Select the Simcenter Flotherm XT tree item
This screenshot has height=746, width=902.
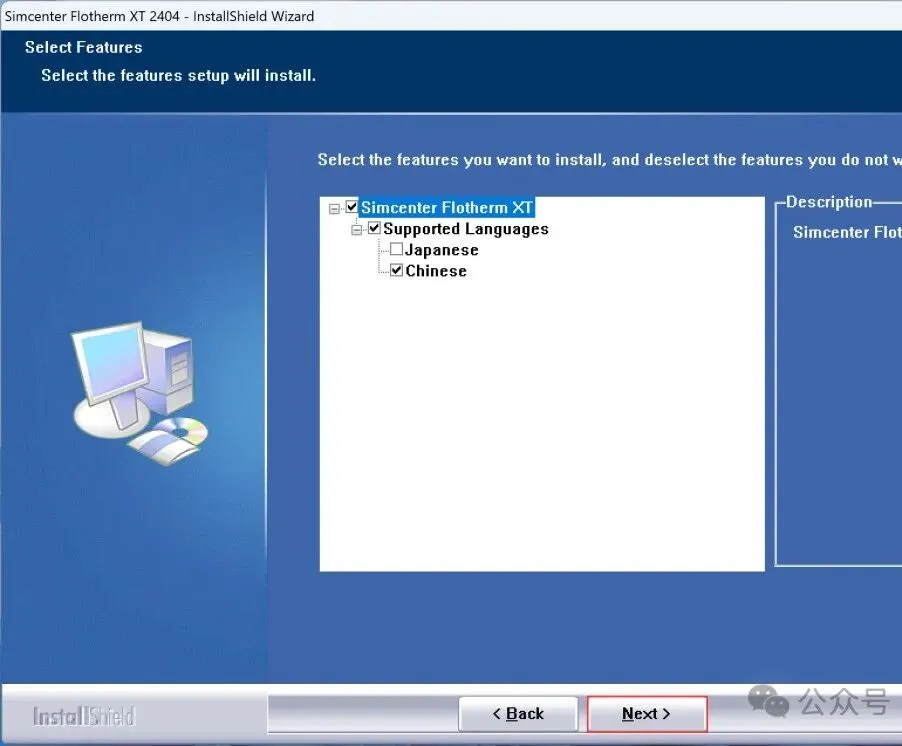pos(447,207)
